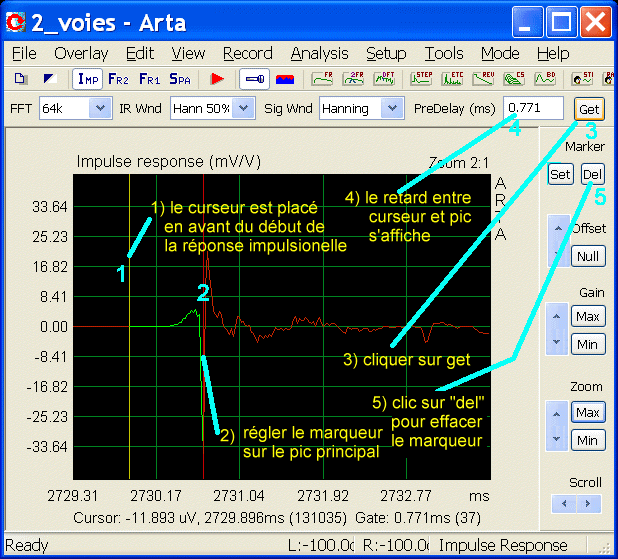Image resolution: width=618 pixels, height=559 pixels.
Task: Select the IMP impulse response mode icon
Action: [87, 79]
